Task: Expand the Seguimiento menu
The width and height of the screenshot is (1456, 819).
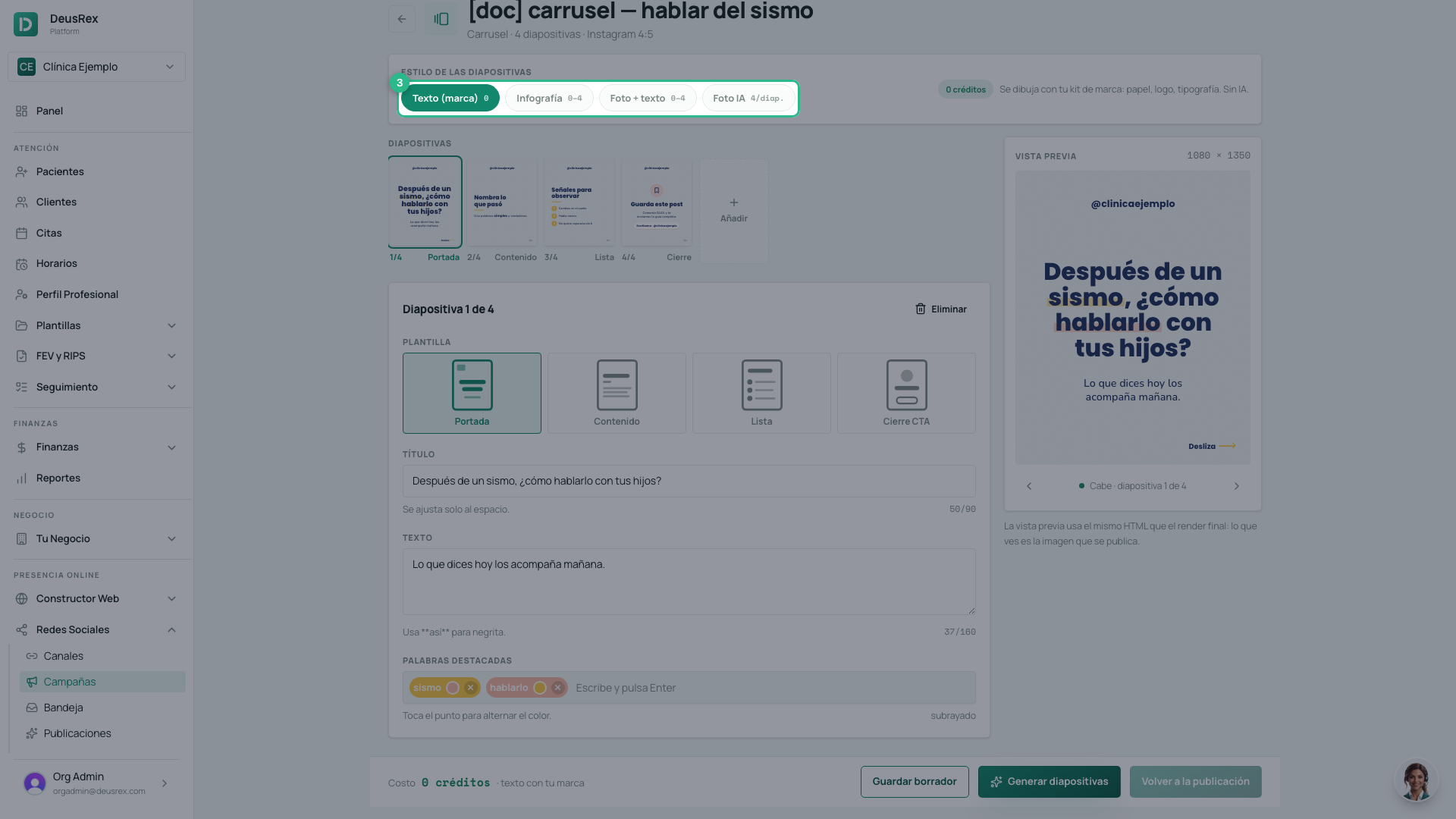Action: (x=96, y=387)
